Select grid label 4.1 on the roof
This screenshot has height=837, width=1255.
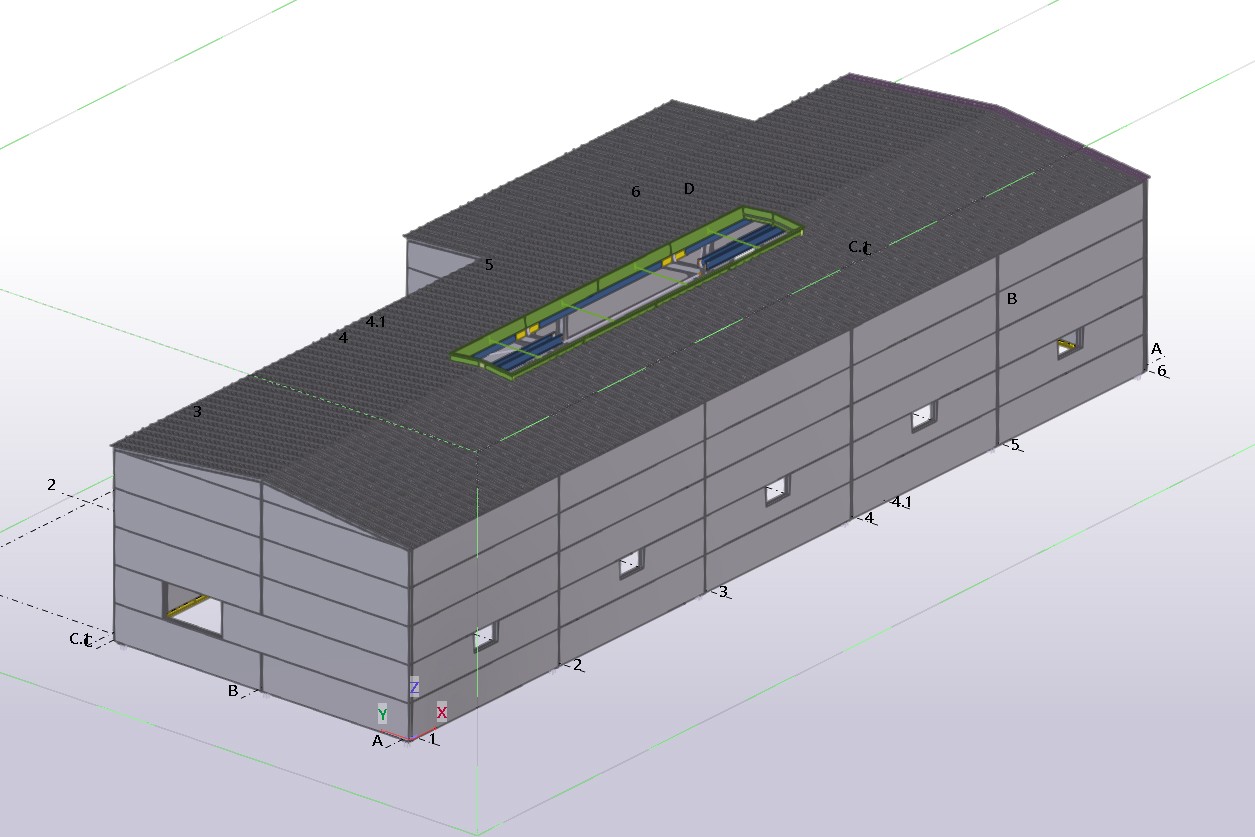tap(376, 322)
